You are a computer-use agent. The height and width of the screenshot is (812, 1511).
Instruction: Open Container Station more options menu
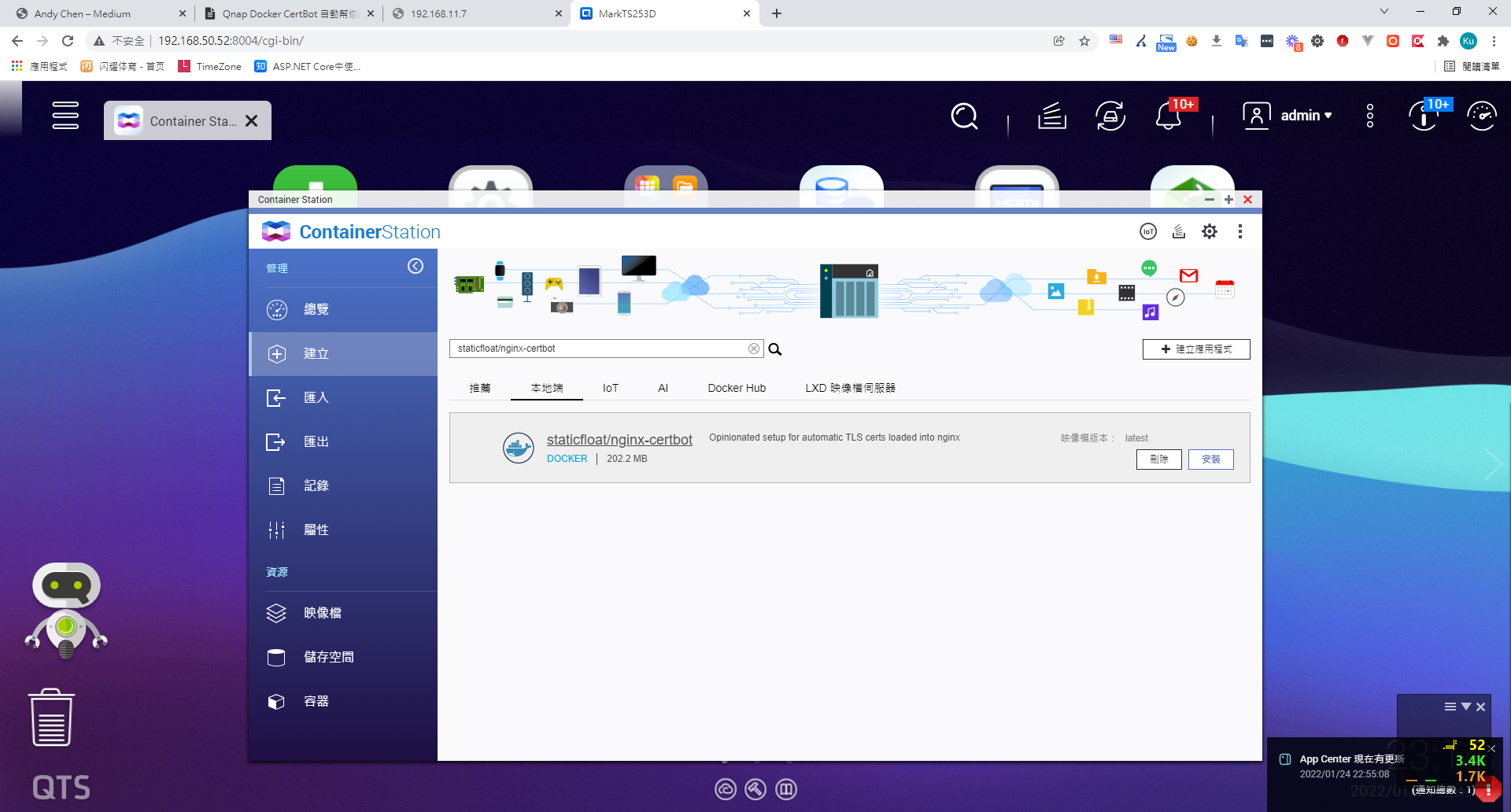coord(1240,231)
